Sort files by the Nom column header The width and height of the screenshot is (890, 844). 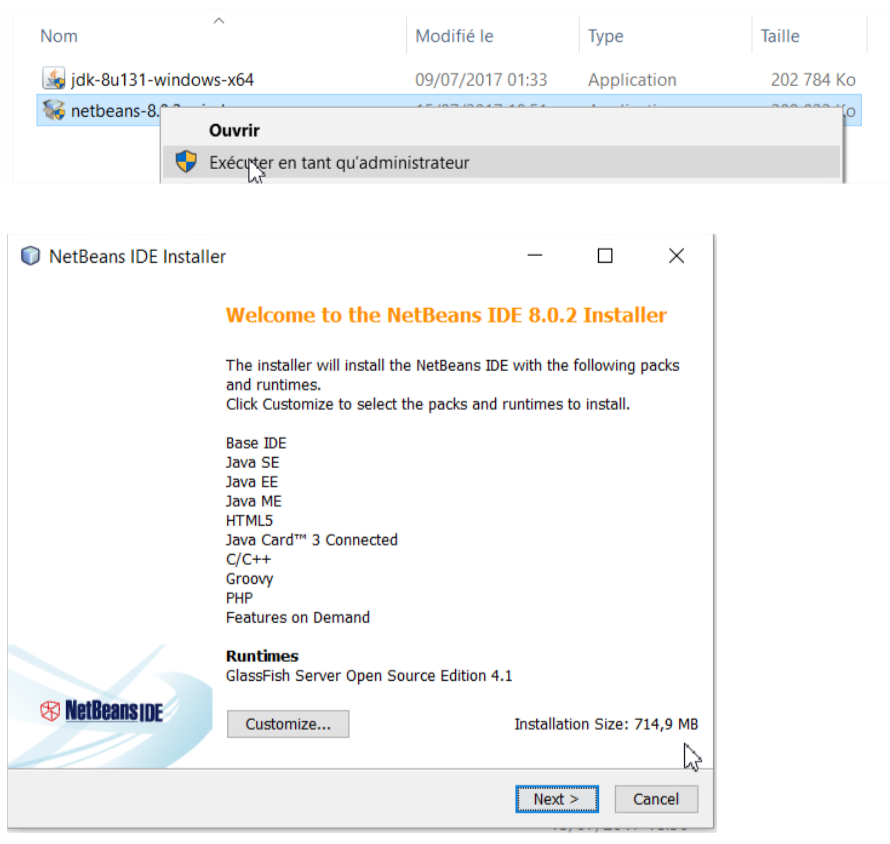pos(58,36)
